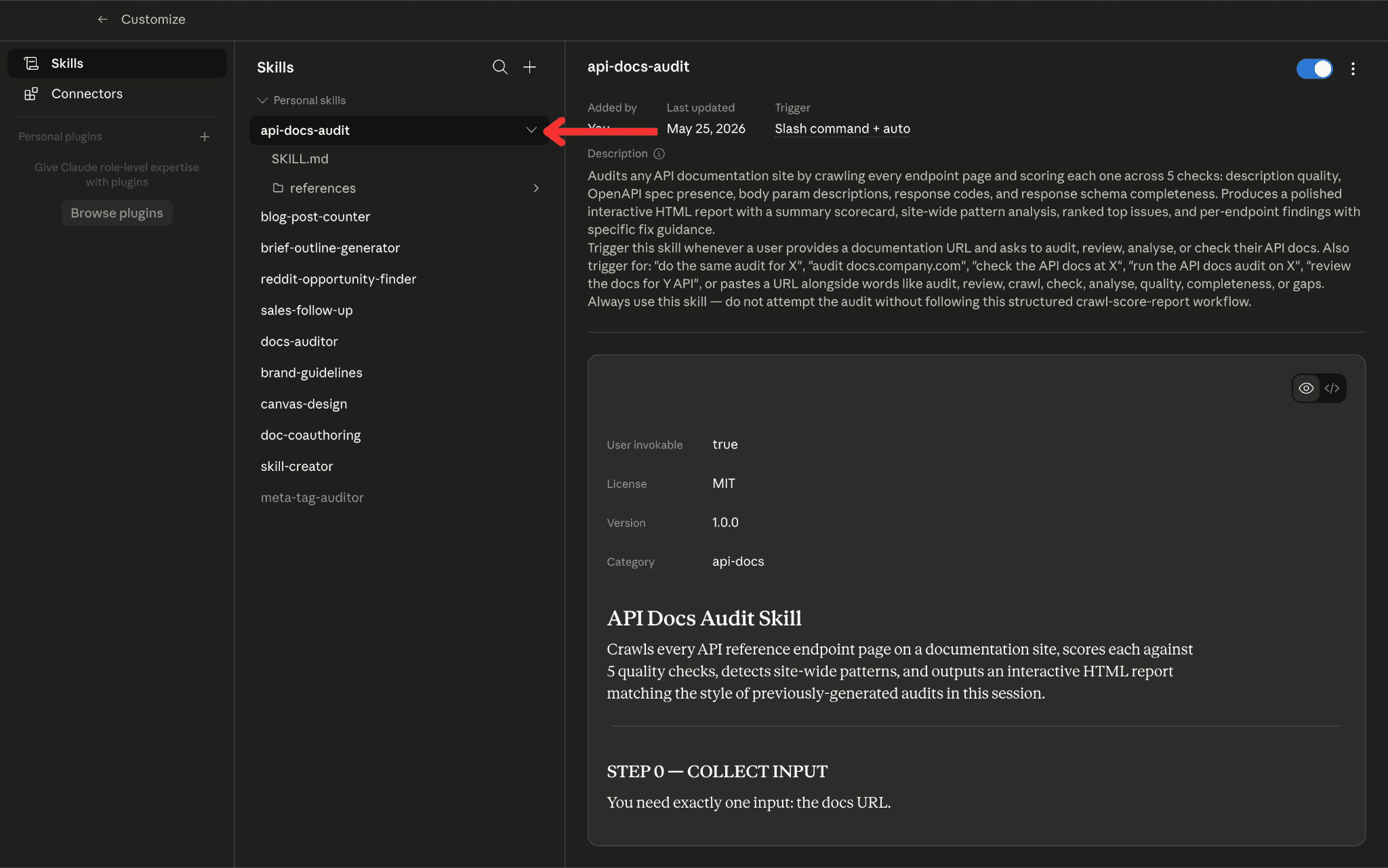Click the Connectors grid icon in sidebar
The image size is (1388, 868).
[31, 94]
